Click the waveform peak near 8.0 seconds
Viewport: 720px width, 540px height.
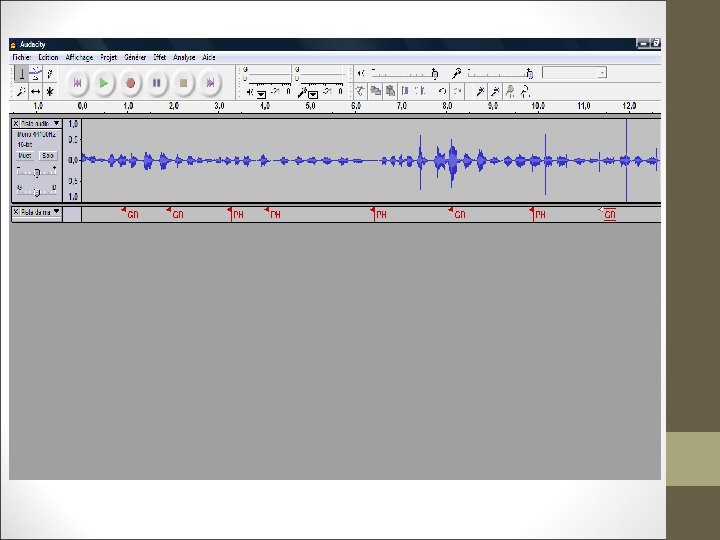[453, 162]
